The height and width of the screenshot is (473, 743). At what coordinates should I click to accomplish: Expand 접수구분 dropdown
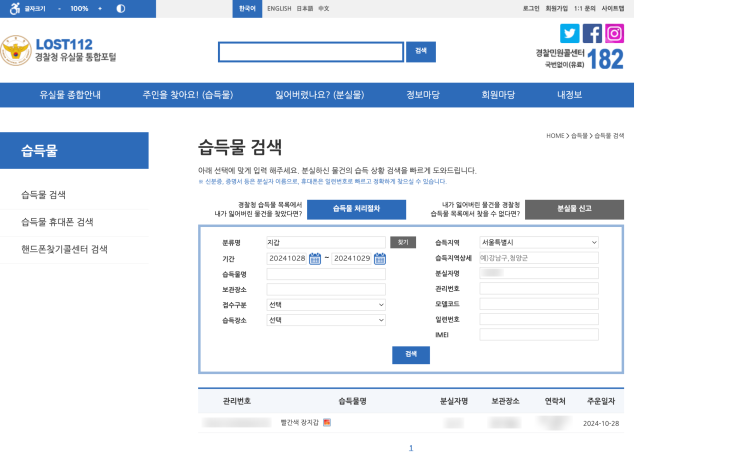[x=326, y=305]
